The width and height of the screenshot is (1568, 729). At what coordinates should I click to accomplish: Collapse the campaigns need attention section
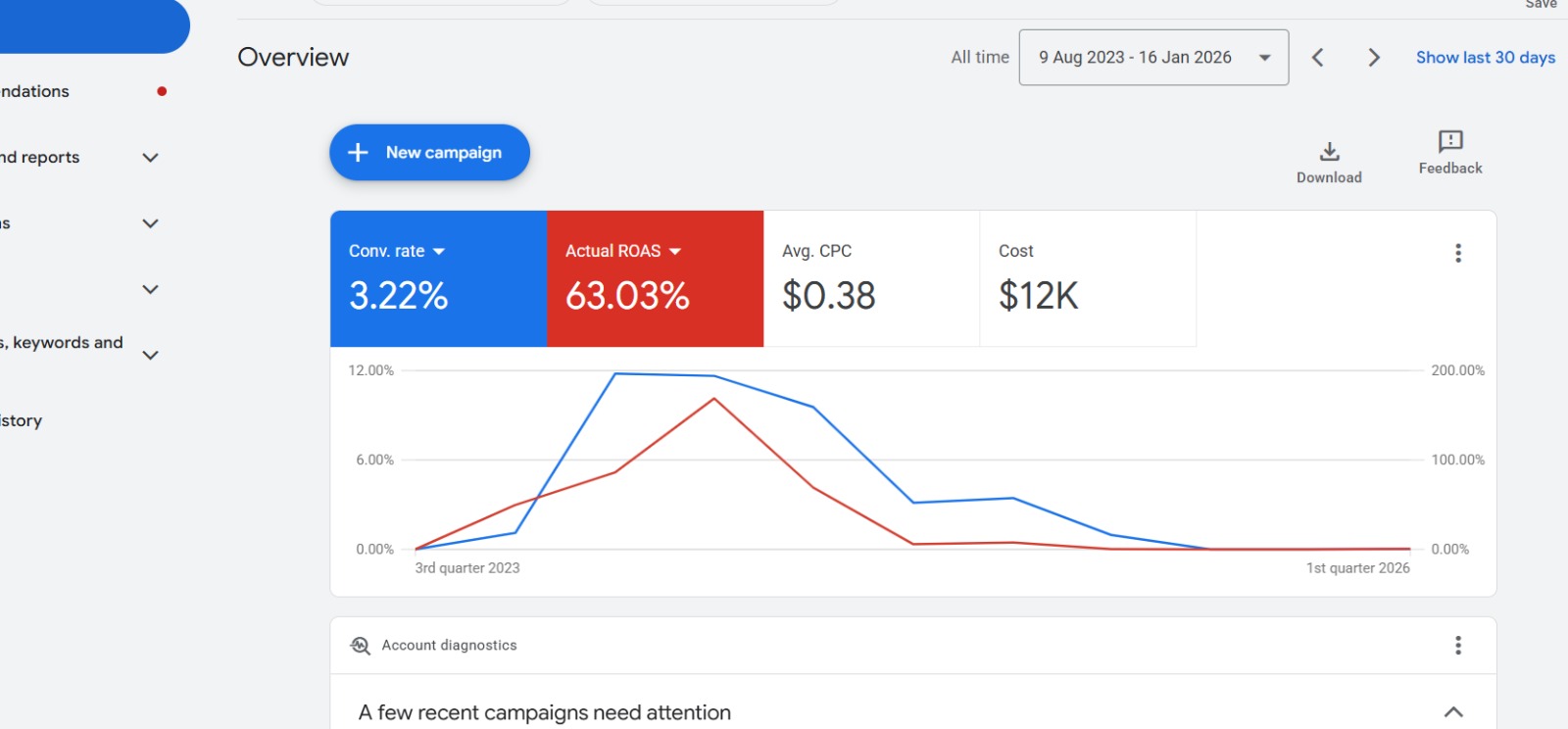click(x=1453, y=712)
